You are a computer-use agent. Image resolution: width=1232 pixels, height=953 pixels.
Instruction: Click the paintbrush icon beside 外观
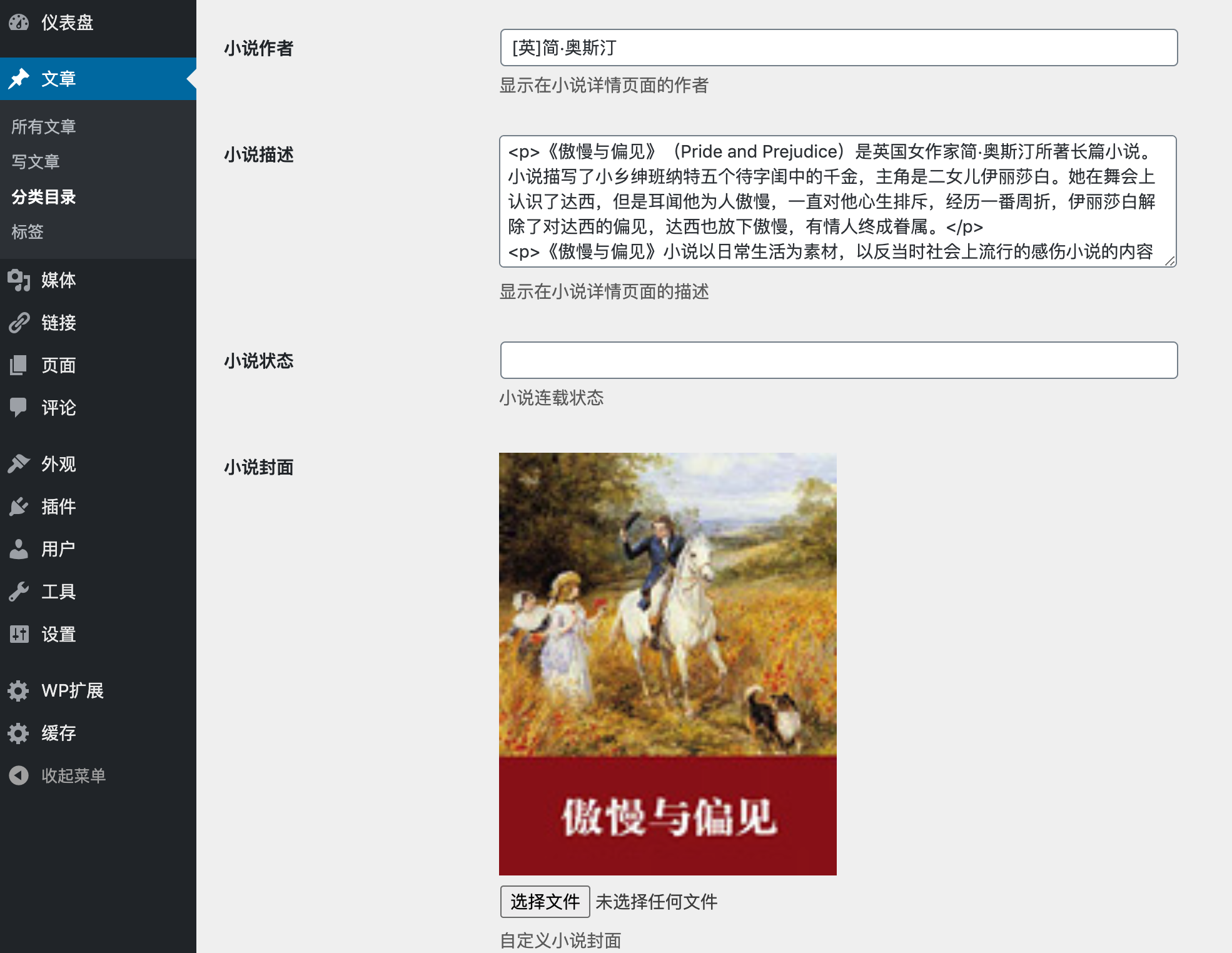(x=19, y=464)
